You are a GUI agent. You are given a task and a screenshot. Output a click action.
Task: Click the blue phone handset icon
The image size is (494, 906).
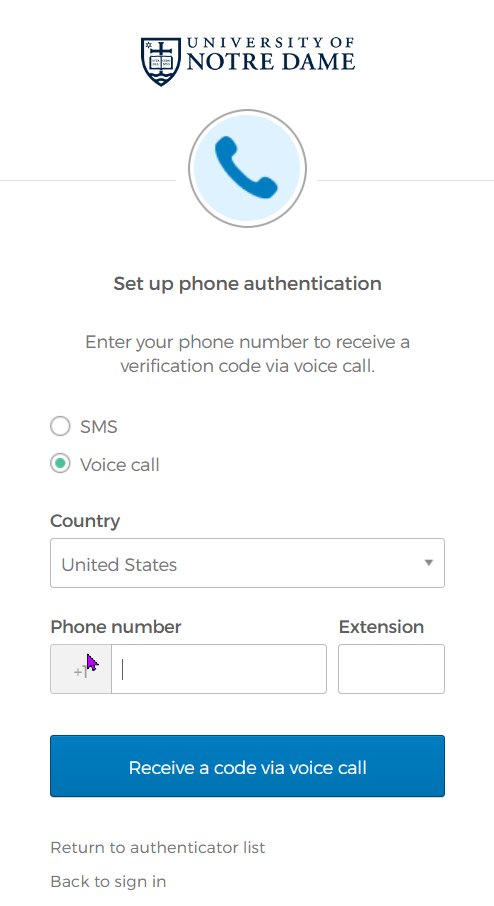[247, 168]
